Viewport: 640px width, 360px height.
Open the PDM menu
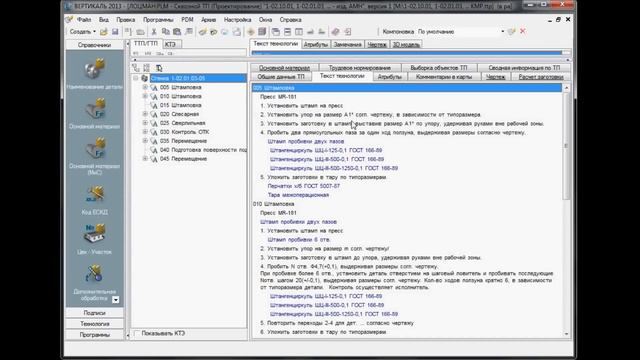[187, 20]
